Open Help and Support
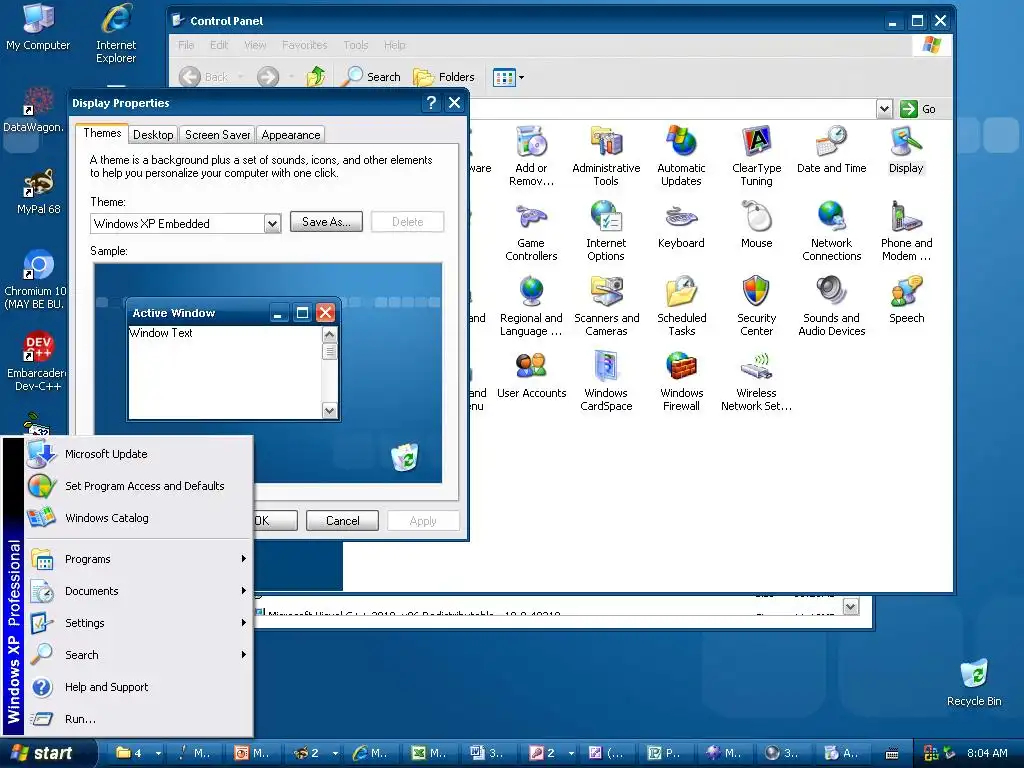1024x768 pixels. (138, 687)
